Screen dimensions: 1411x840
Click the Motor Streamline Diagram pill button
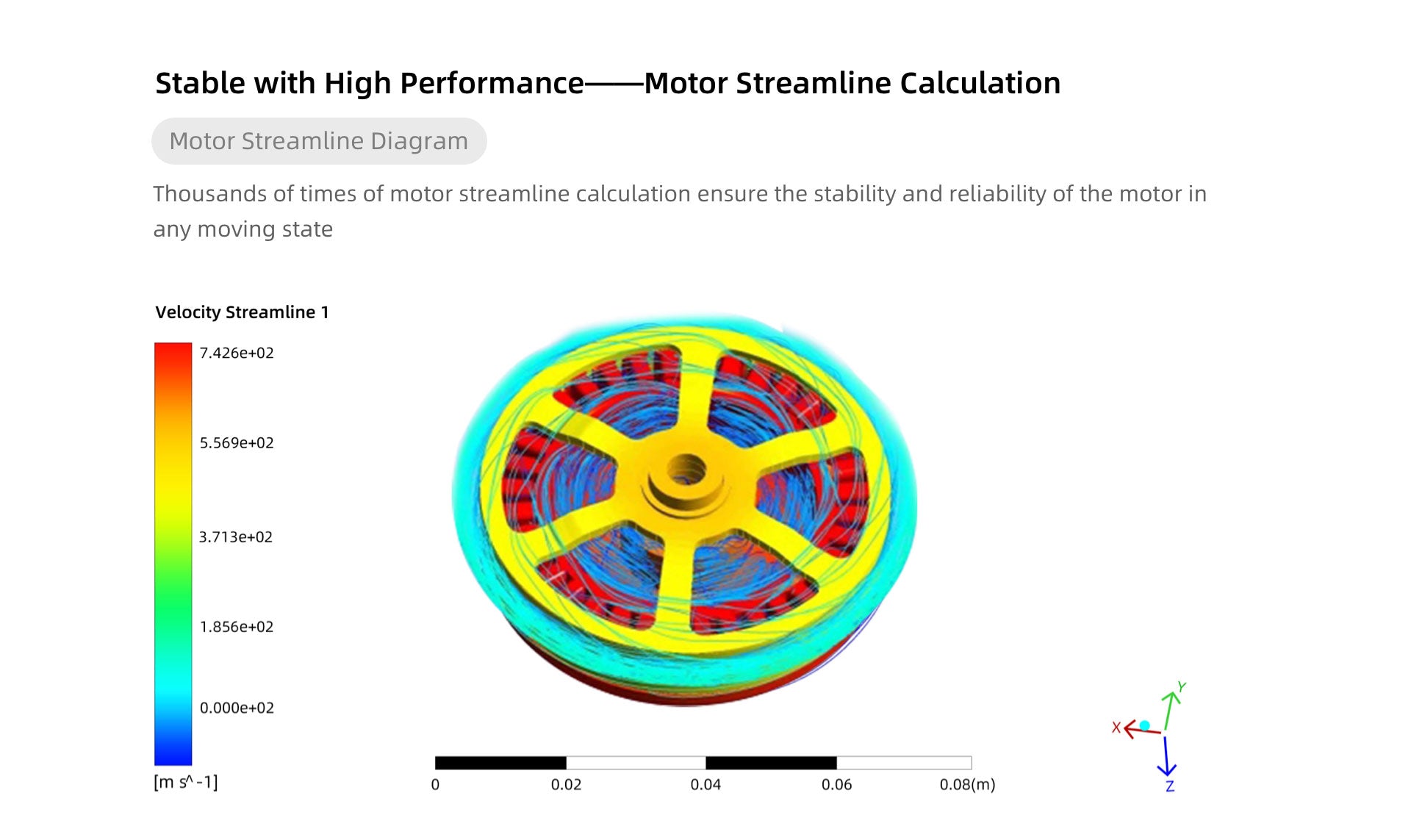pyautogui.click(x=319, y=141)
